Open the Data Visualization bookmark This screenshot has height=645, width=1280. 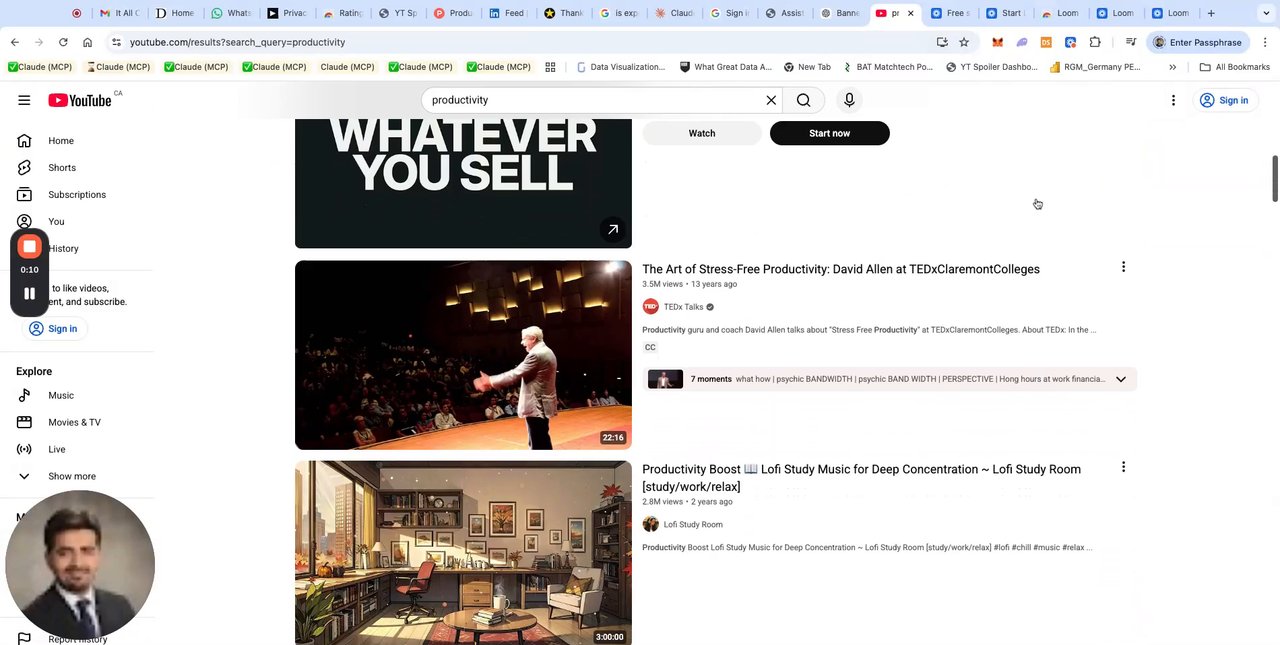(x=621, y=67)
